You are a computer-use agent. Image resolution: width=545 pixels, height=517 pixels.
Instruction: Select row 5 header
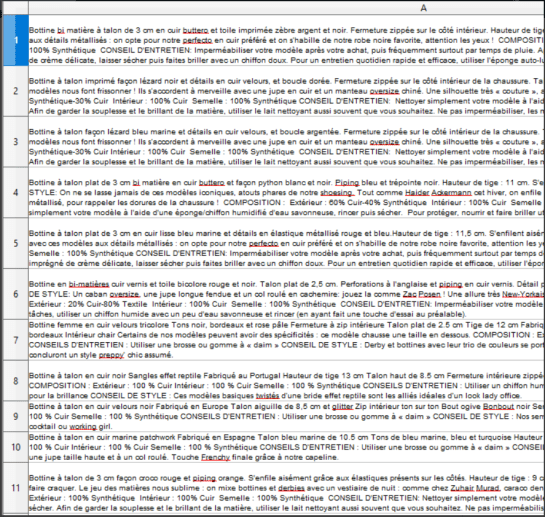pos(16,243)
